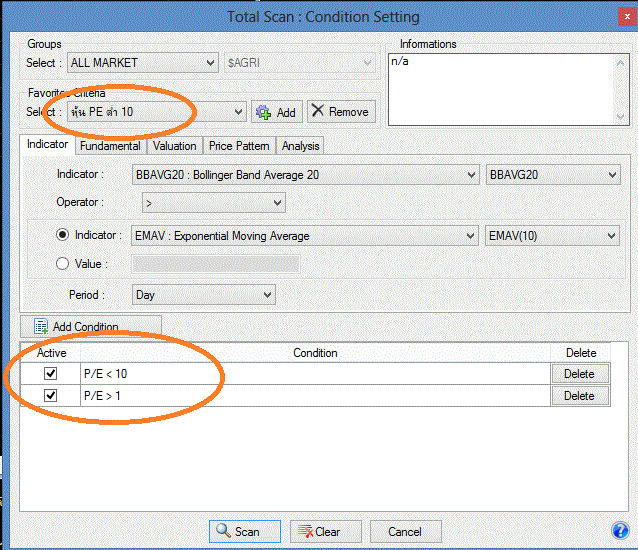Click the Clear button label
The width and height of the screenshot is (638, 550).
(328, 532)
